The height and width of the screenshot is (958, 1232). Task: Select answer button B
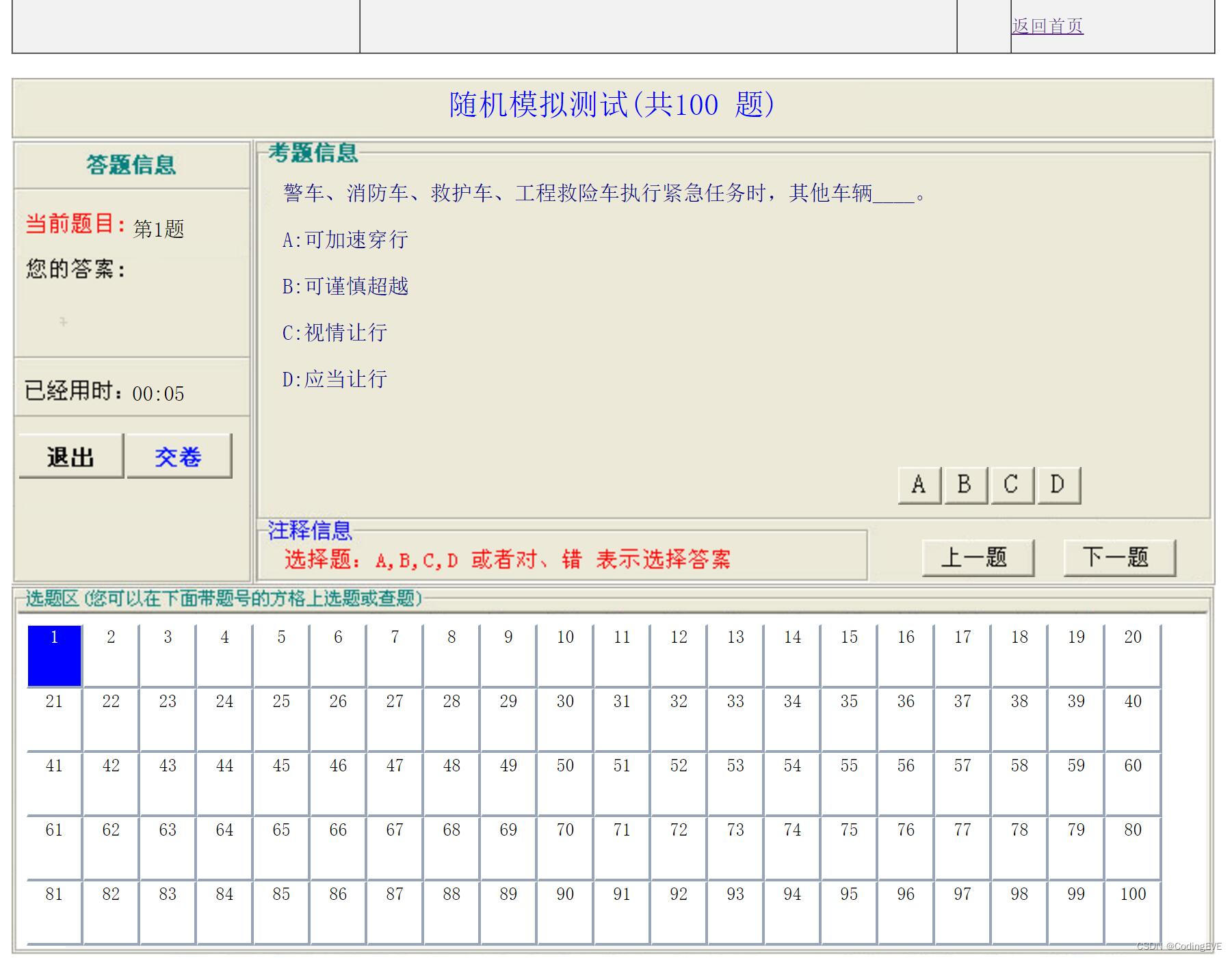tap(965, 485)
